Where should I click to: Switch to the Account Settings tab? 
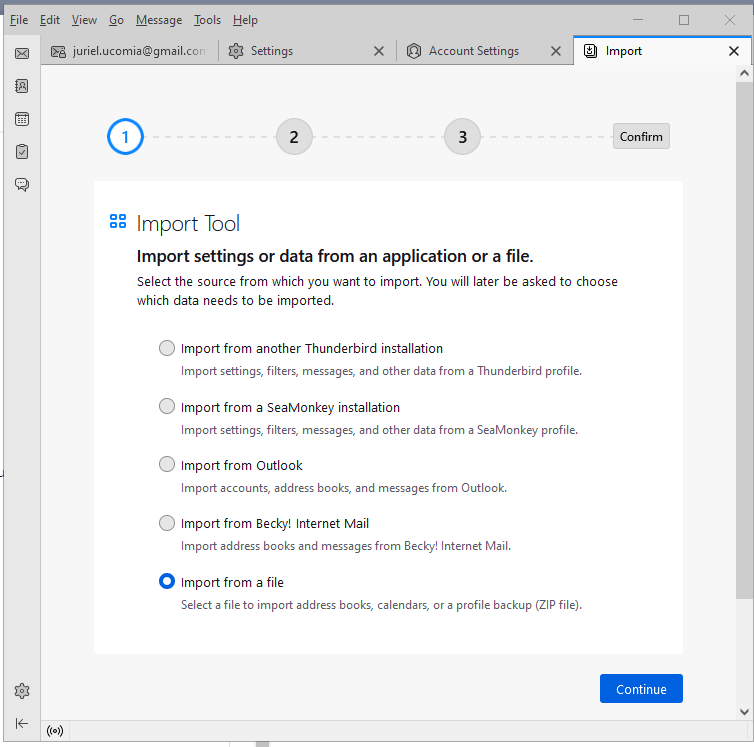pos(474,51)
